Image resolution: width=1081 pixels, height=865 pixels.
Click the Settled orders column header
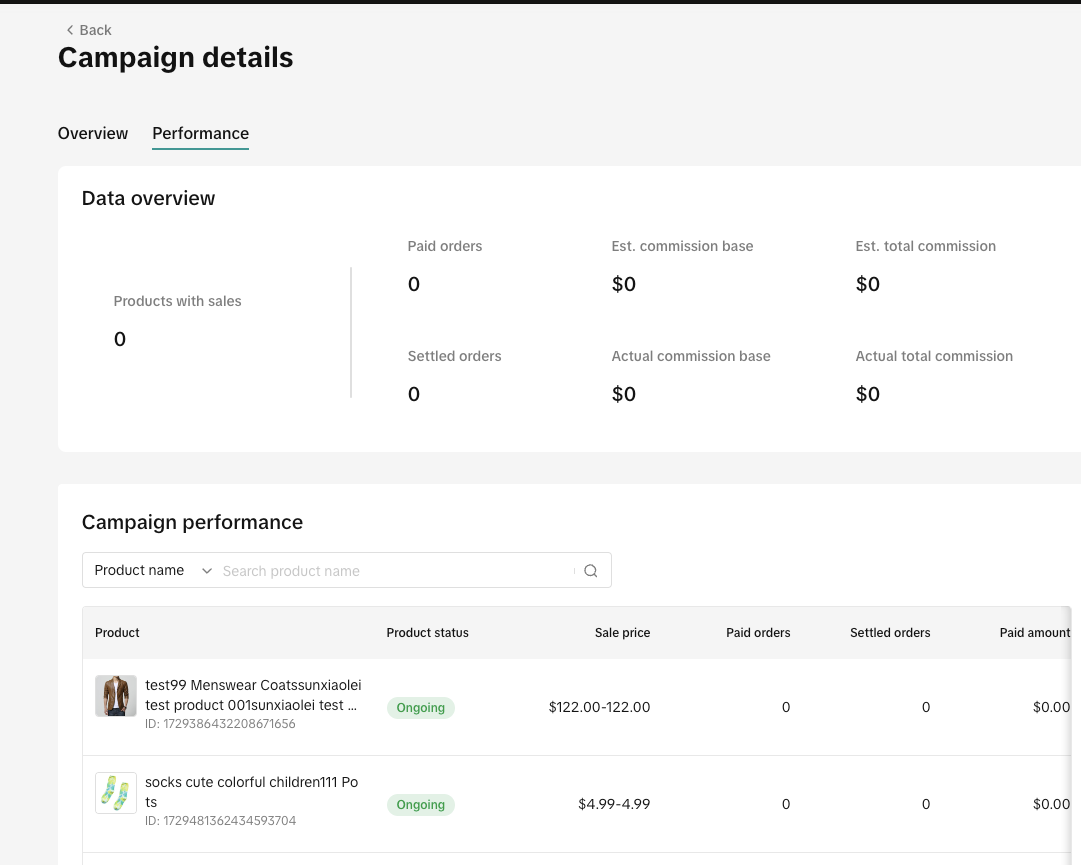pos(890,633)
